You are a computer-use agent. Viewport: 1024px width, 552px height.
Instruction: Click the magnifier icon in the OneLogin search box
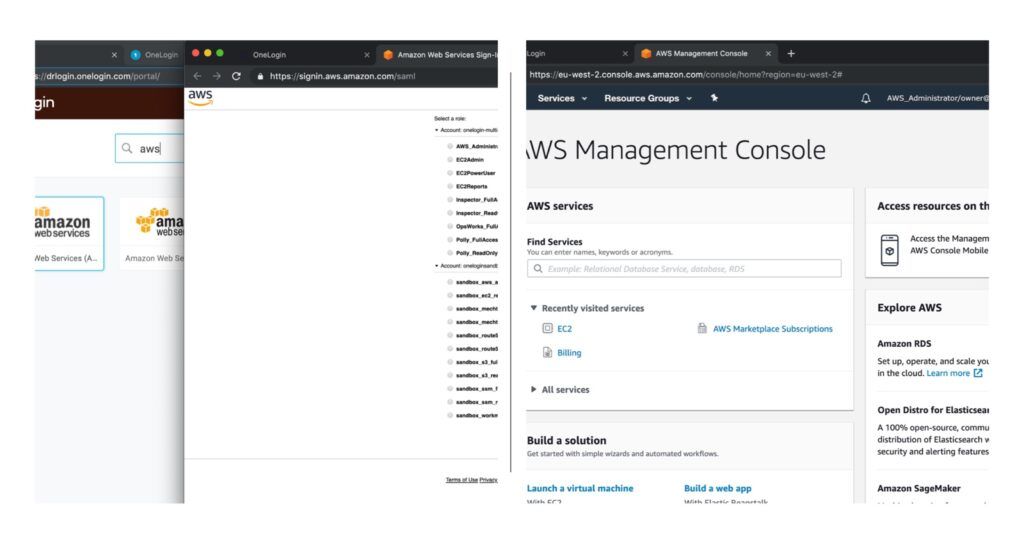click(x=127, y=148)
